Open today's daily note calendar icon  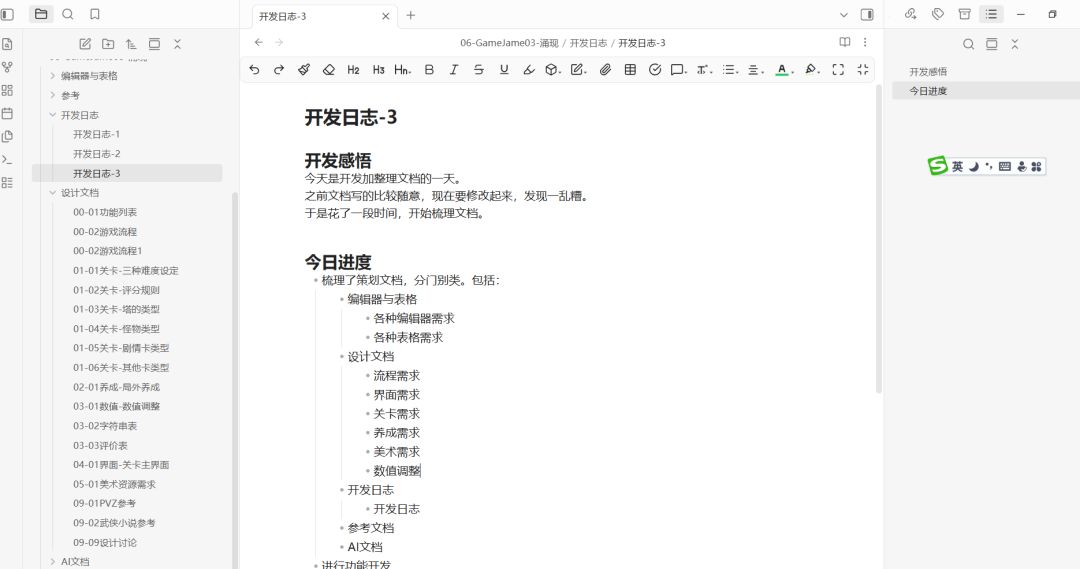8,114
